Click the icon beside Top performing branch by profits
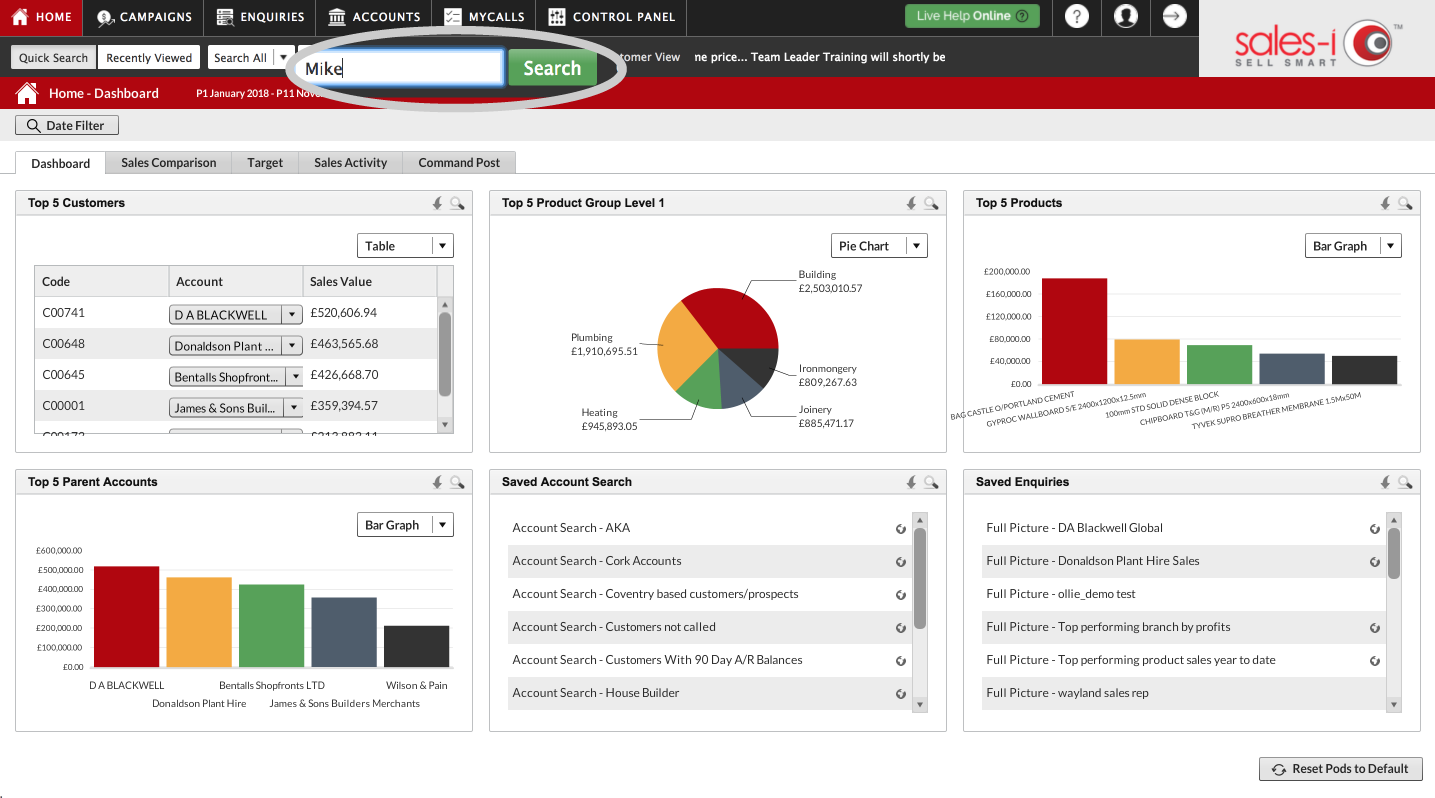1435x798 pixels. click(1375, 628)
